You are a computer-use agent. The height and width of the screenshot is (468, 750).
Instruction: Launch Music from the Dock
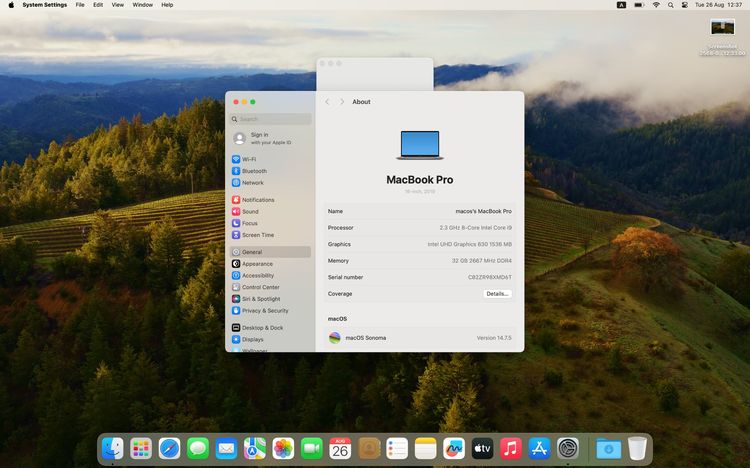[x=511, y=449]
